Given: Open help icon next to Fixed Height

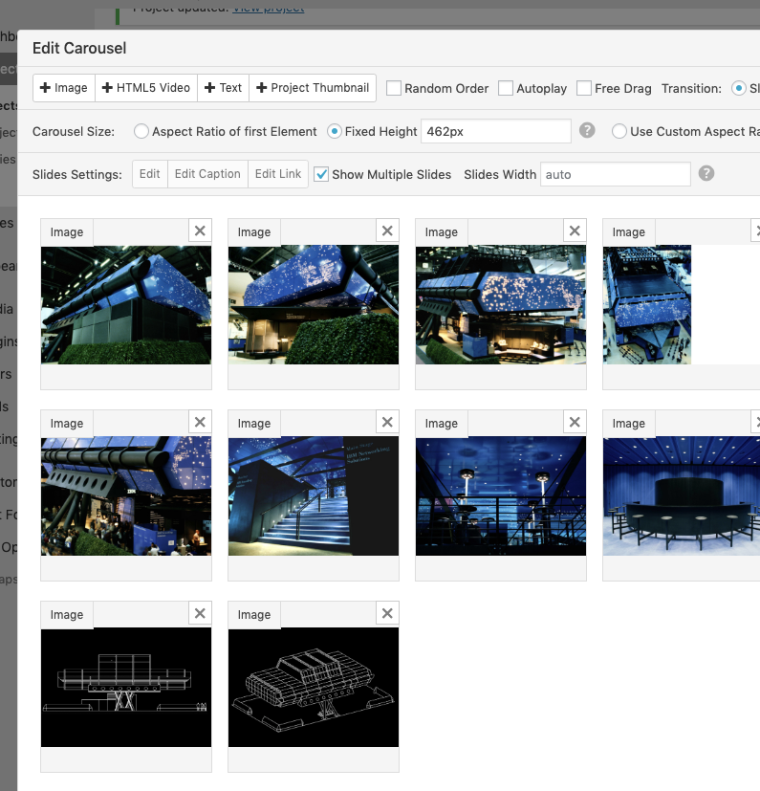Looking at the screenshot, I should tap(587, 131).
